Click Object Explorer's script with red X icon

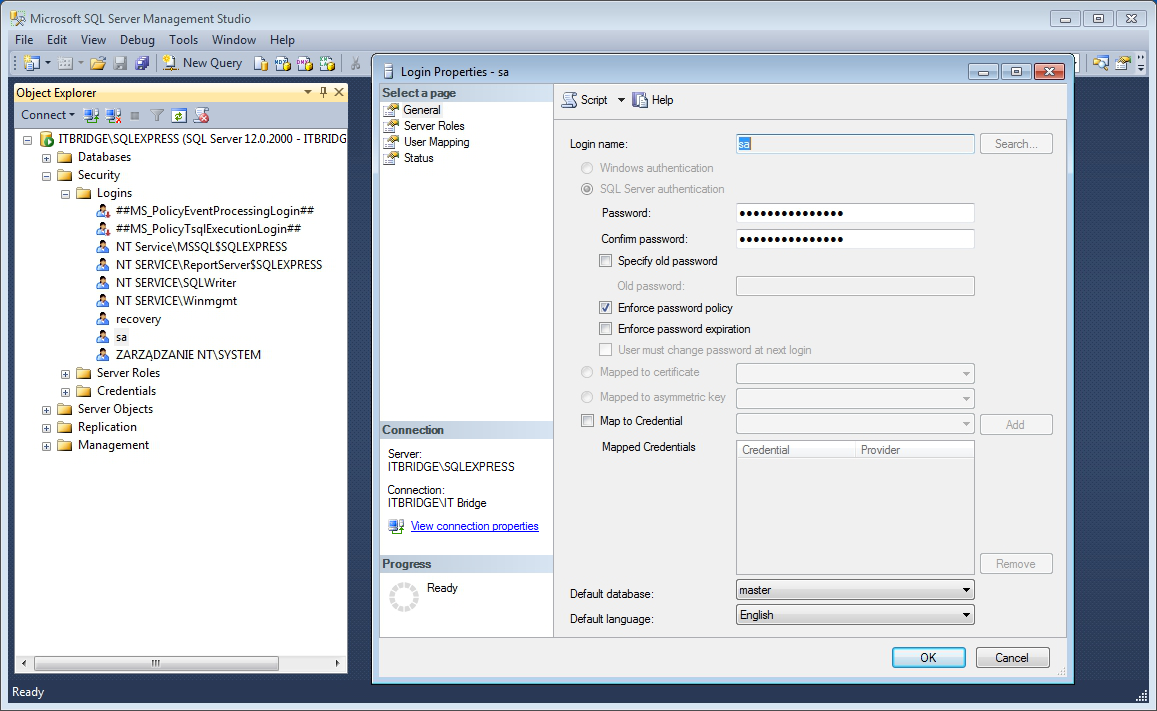coord(201,115)
